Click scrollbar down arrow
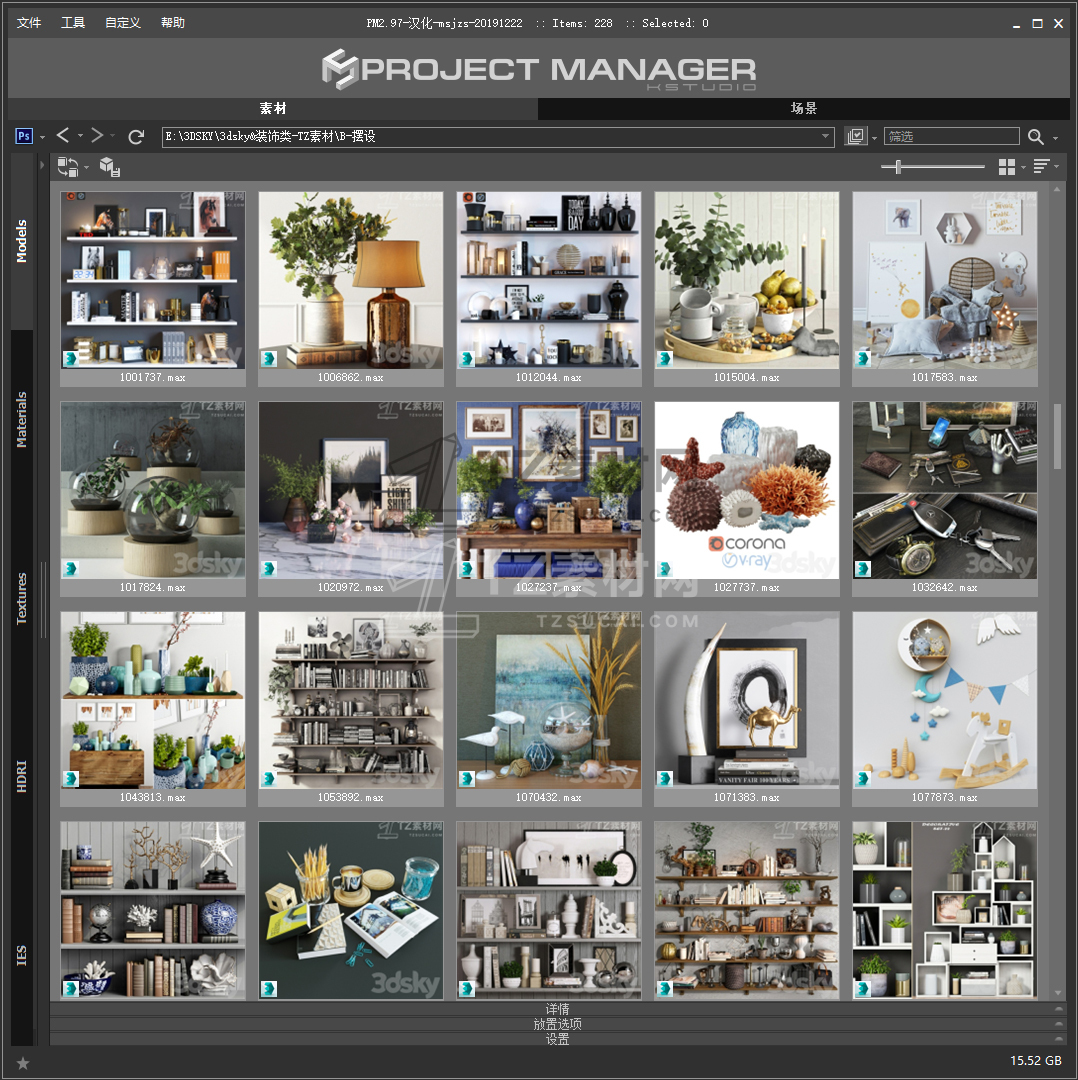The image size is (1078, 1080). [x=1057, y=993]
